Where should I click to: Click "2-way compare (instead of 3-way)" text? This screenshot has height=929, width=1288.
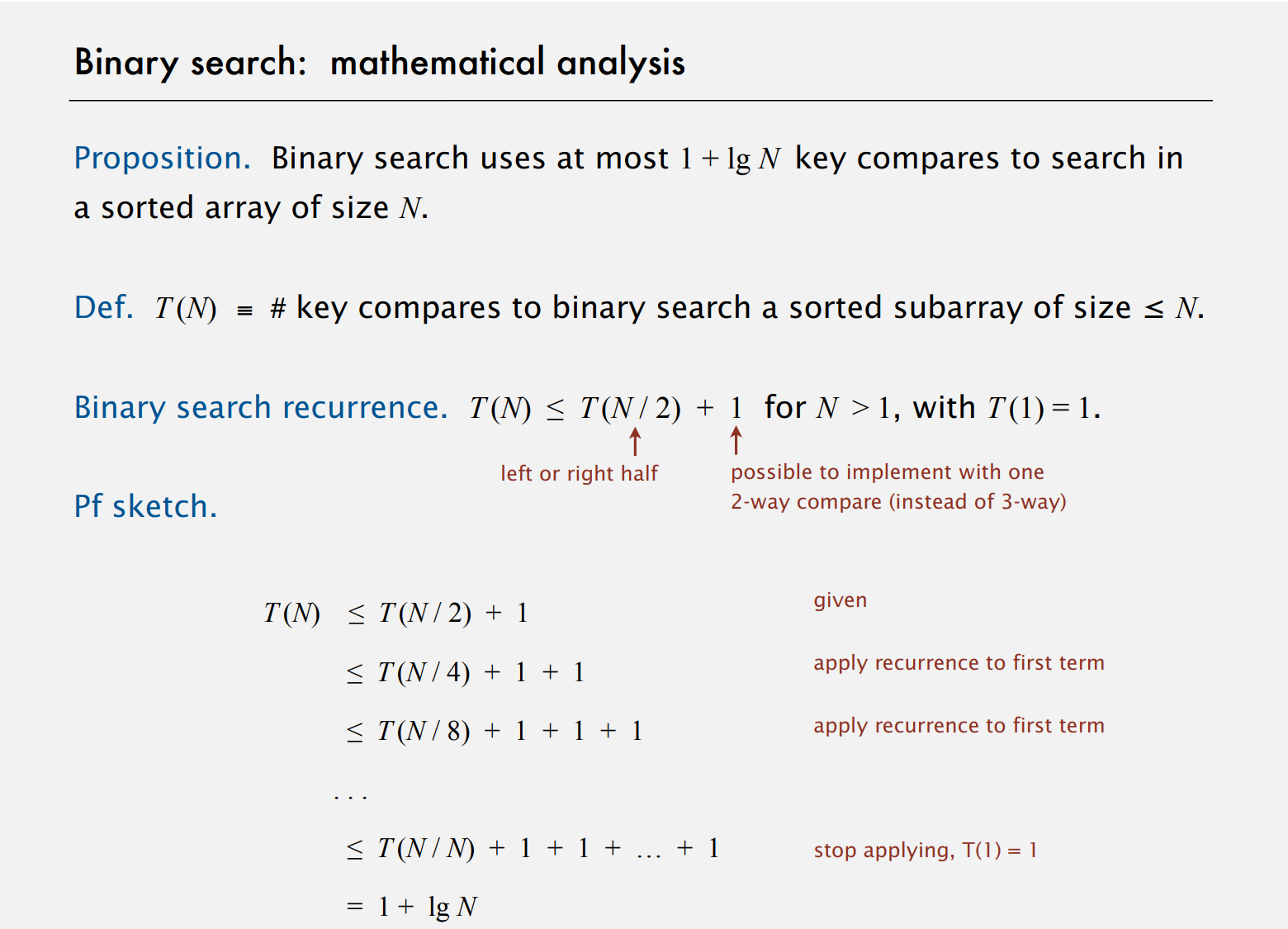tap(898, 501)
